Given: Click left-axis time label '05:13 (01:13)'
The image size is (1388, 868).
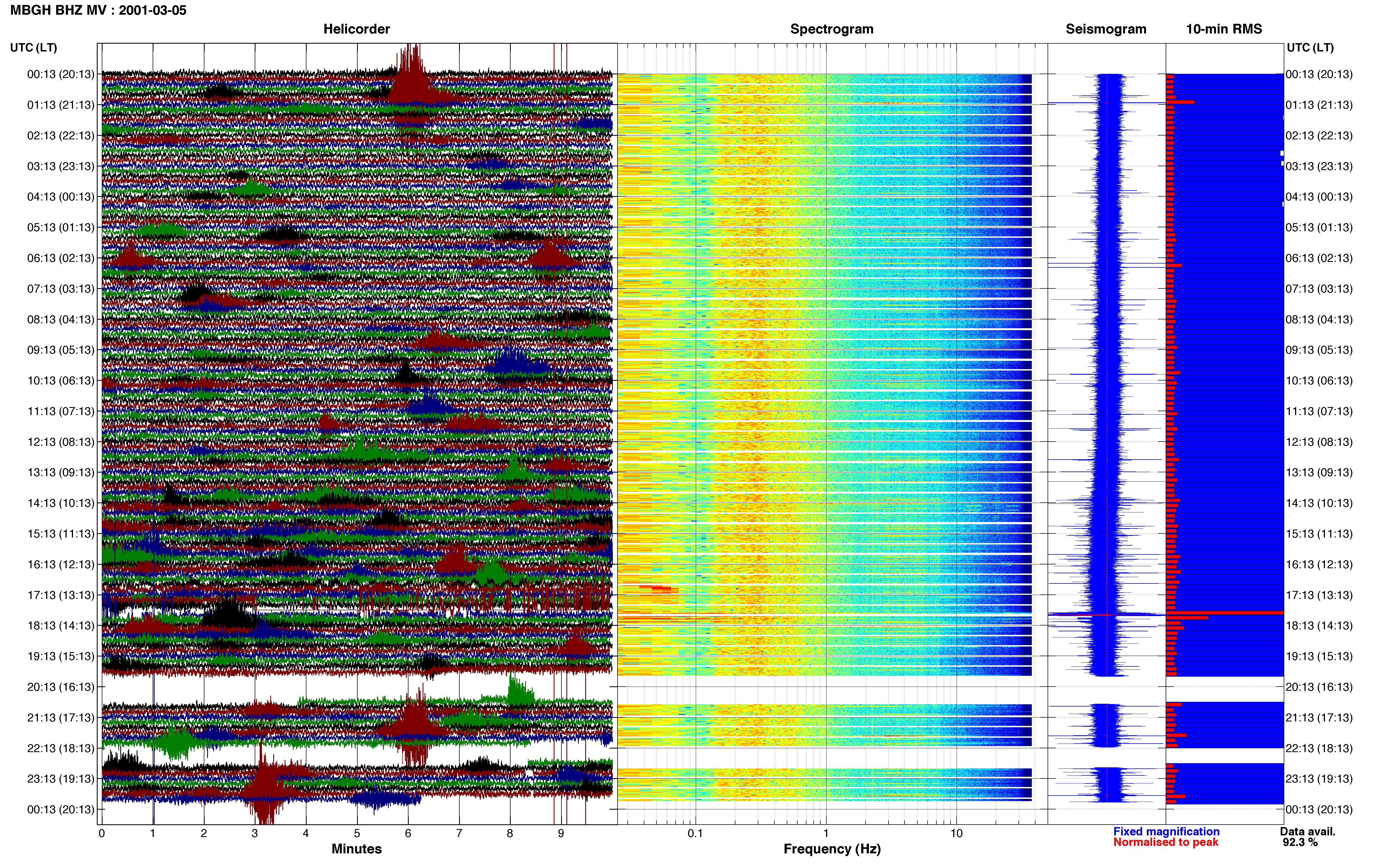Looking at the screenshot, I should (x=61, y=227).
